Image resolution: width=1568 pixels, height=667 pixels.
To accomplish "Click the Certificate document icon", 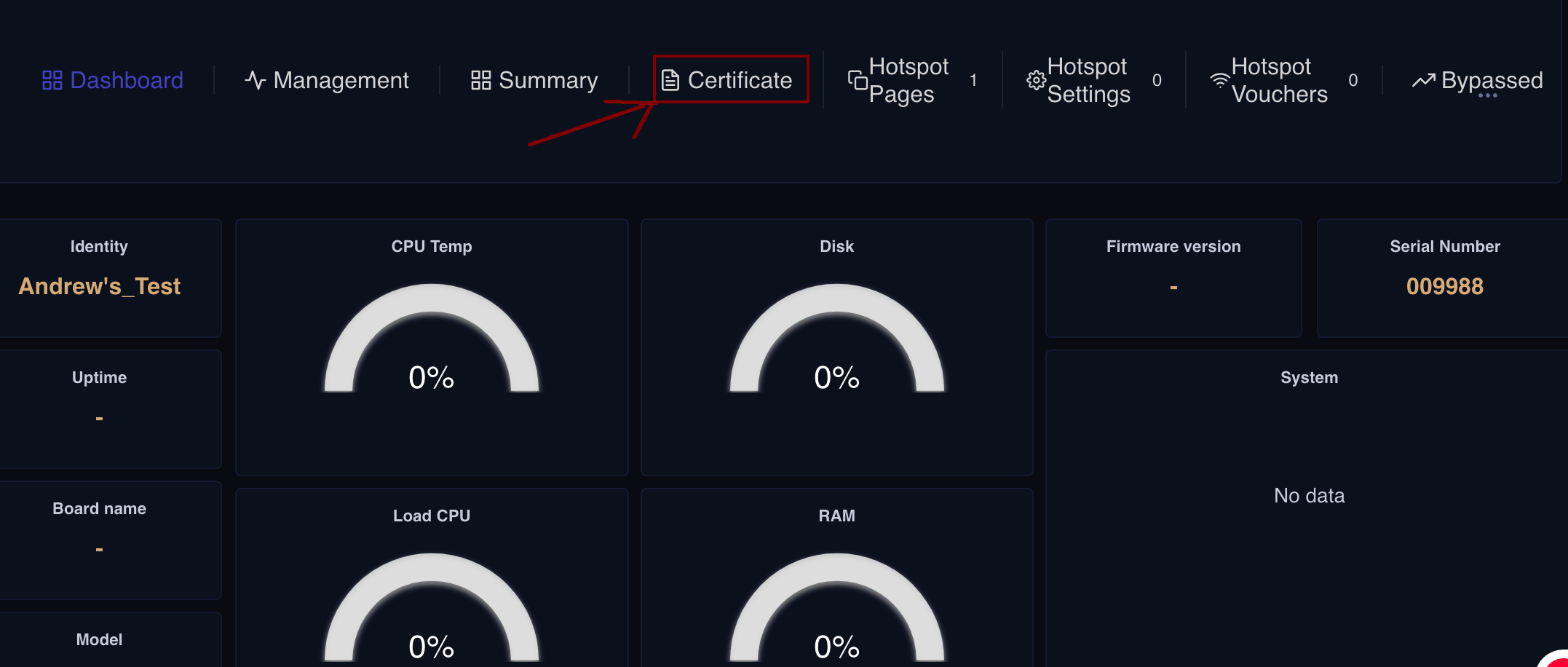I will pyautogui.click(x=670, y=80).
